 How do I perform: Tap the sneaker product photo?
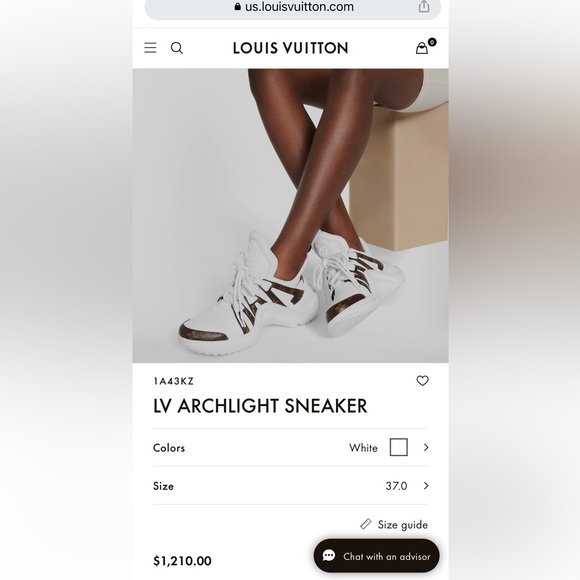tap(290, 216)
